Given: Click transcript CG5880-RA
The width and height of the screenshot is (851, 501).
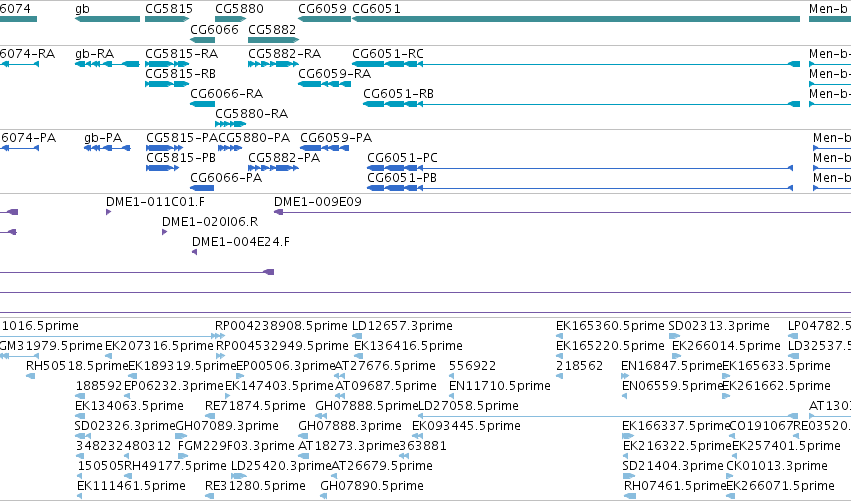Looking at the screenshot, I should (x=231, y=124).
